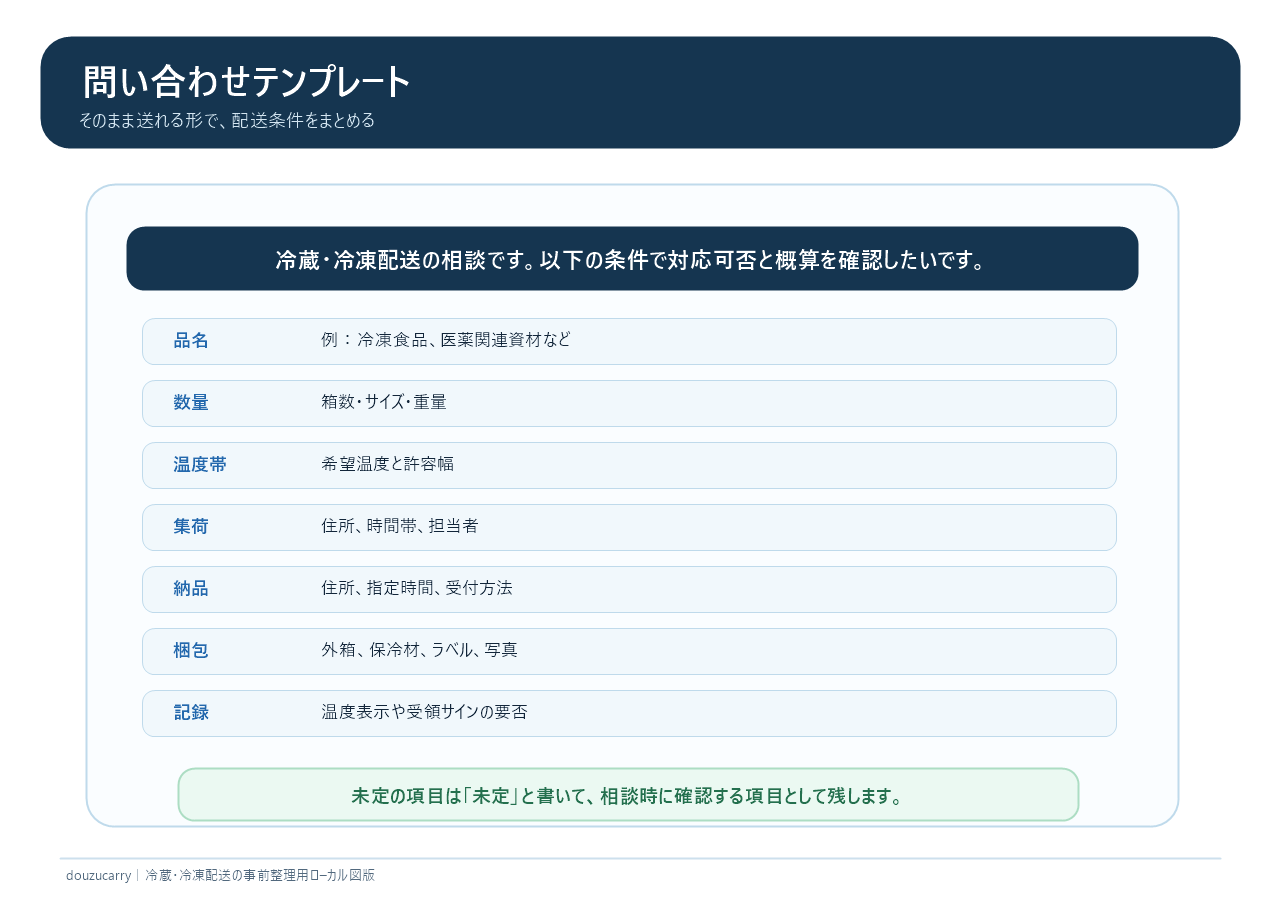This screenshot has width=1280, height=900.
Task: Click the text 希望温度と許容幅
Action: [x=388, y=464]
